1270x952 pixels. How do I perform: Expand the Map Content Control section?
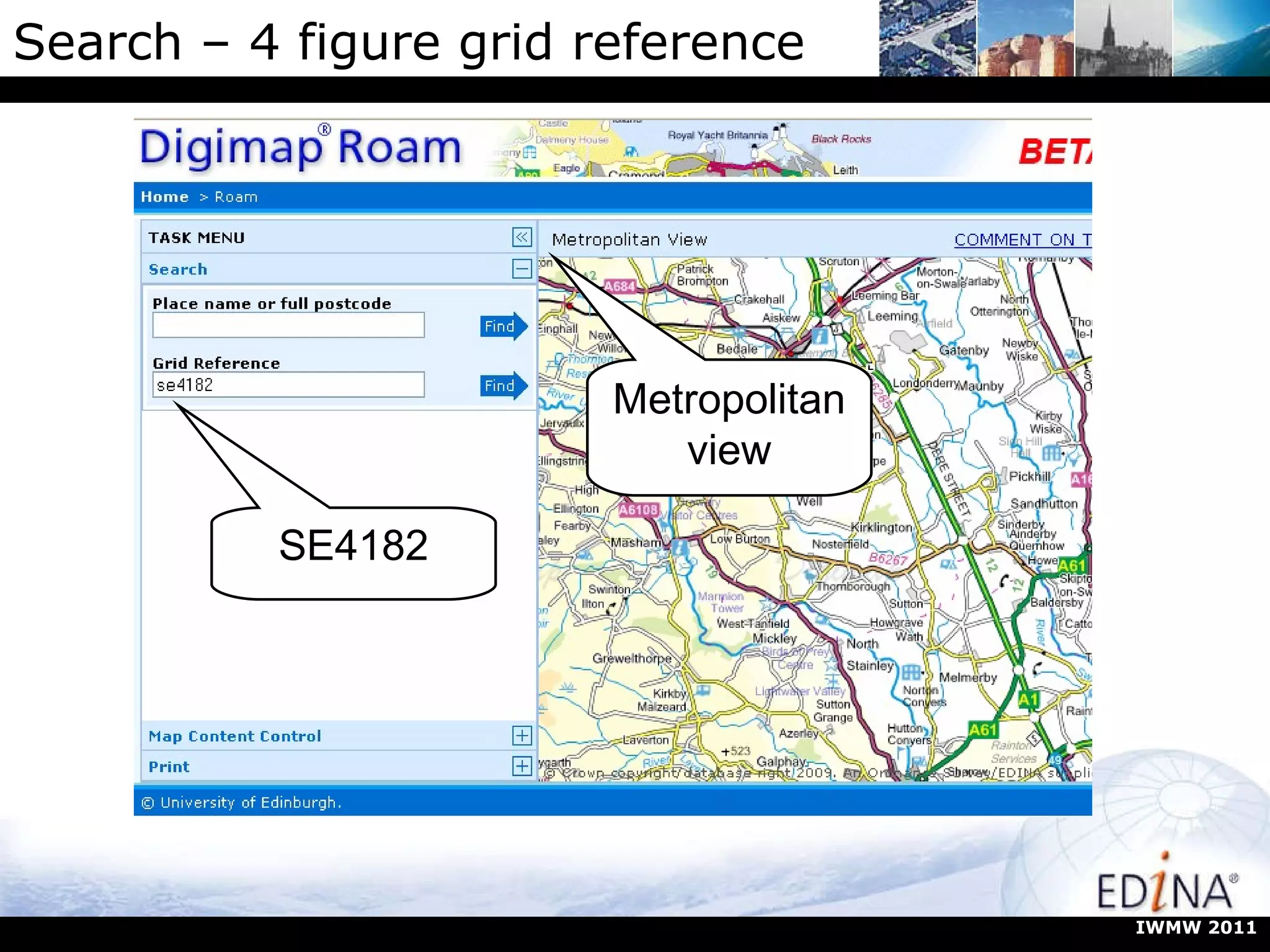(x=522, y=736)
